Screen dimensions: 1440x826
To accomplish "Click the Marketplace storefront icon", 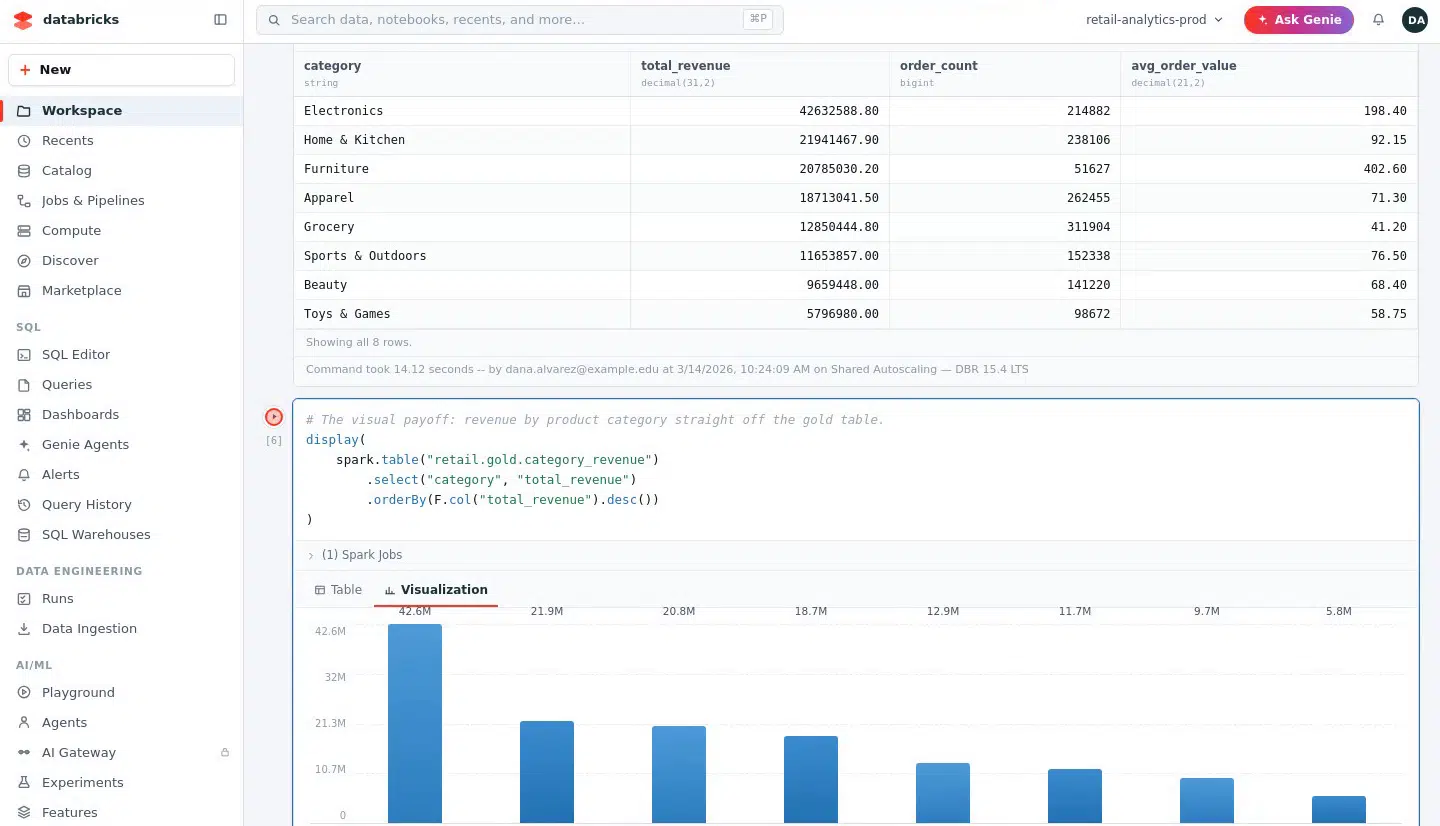I will click(24, 291).
